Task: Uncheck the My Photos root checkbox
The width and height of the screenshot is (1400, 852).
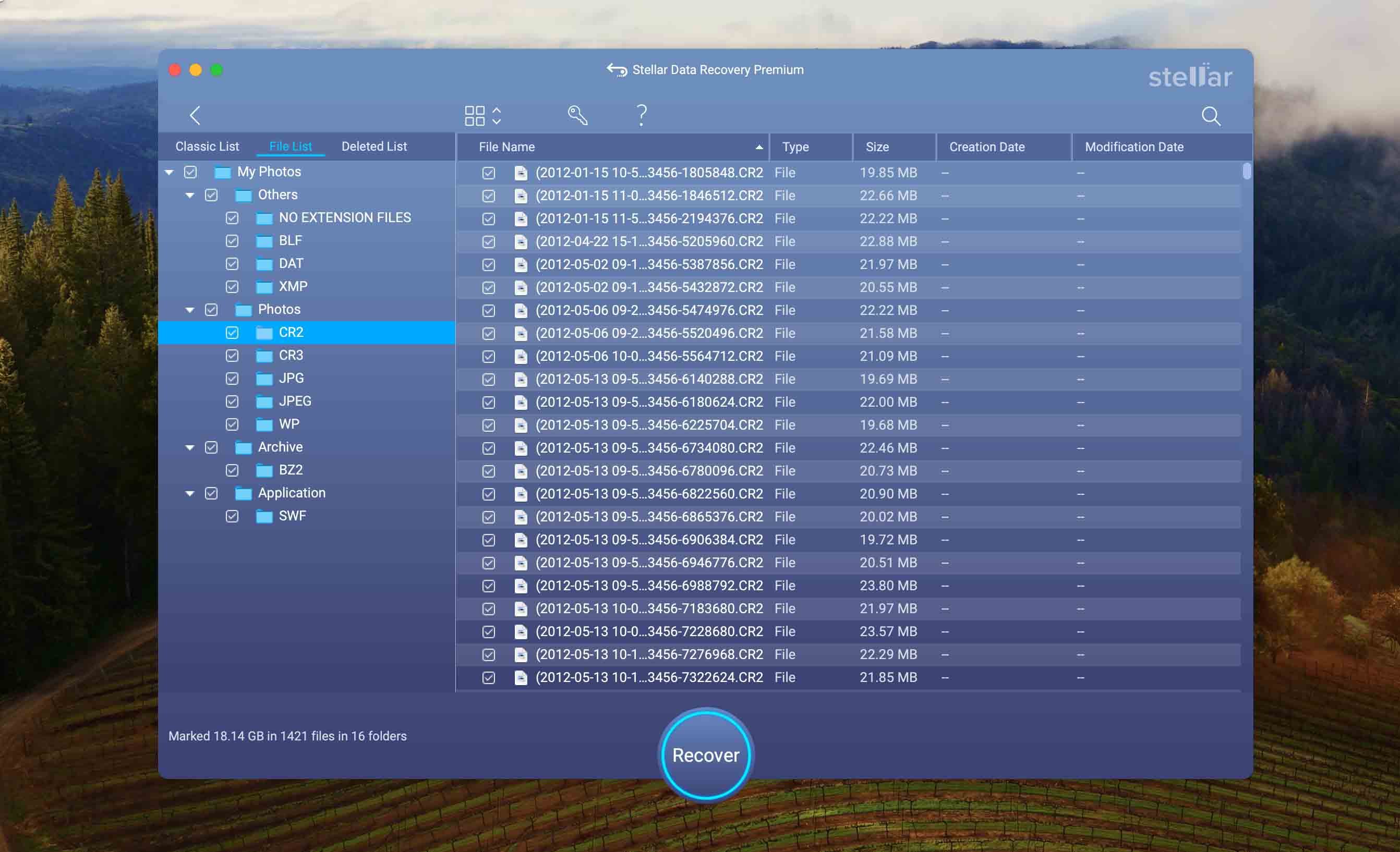Action: pyautogui.click(x=190, y=172)
